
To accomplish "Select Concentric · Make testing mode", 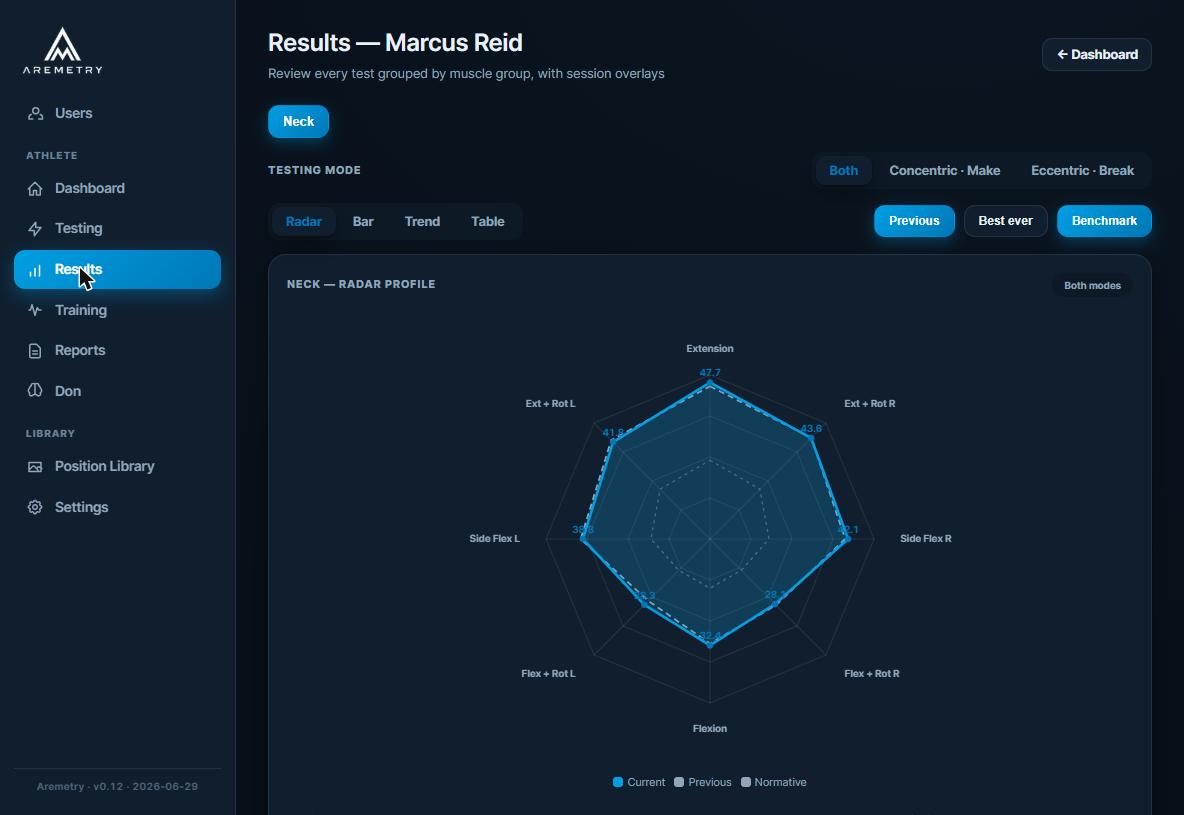I will [944, 171].
